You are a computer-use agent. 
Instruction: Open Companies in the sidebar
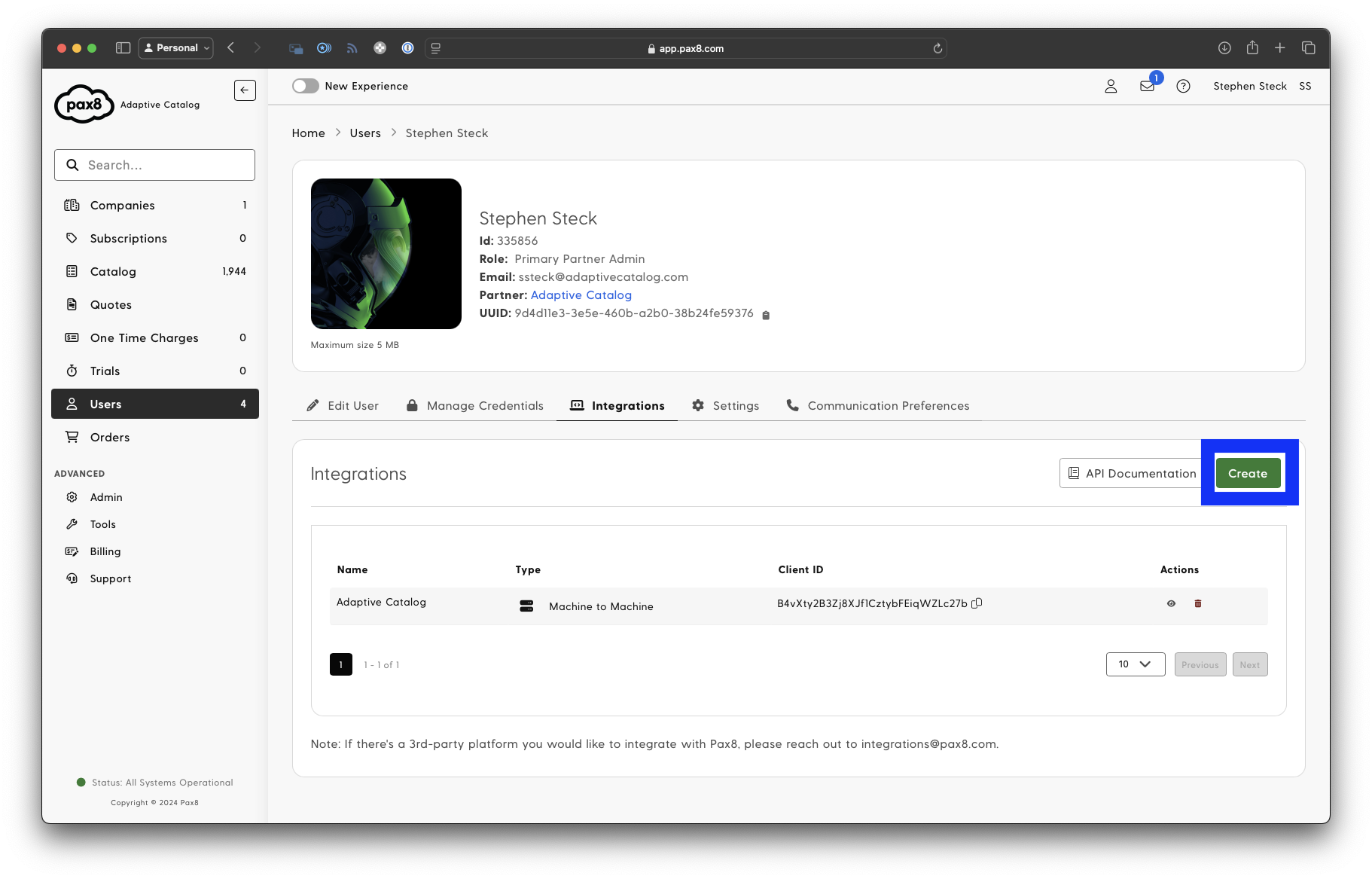click(155, 206)
